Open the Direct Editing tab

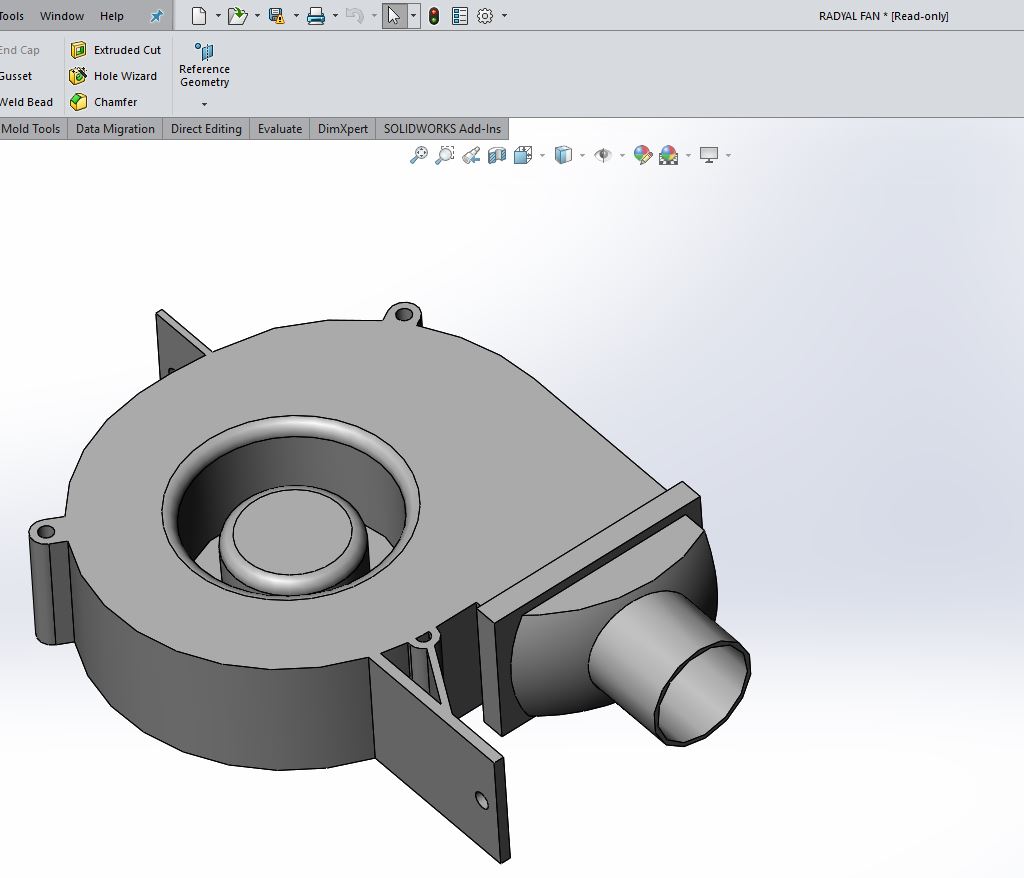click(206, 129)
